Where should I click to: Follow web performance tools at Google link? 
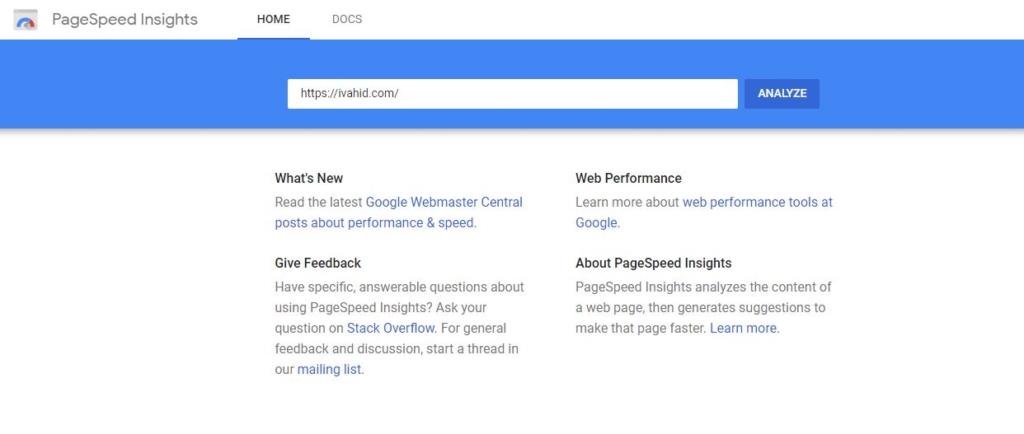(x=758, y=202)
